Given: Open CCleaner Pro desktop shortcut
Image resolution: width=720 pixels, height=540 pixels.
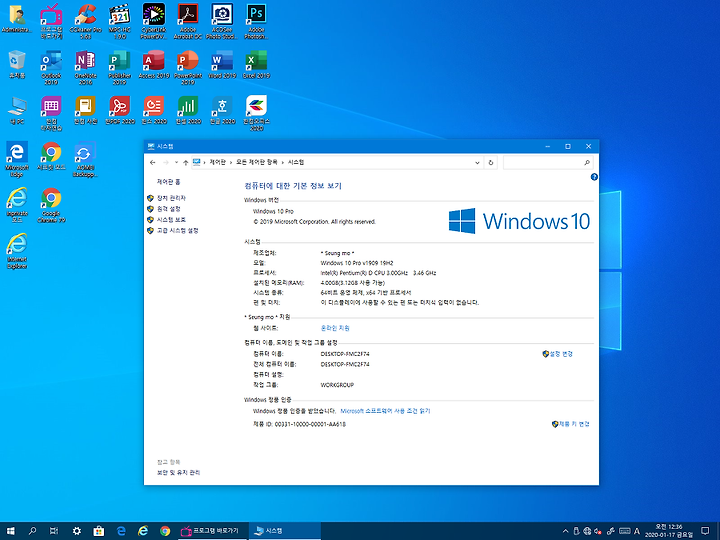Looking at the screenshot, I should click(x=85, y=21).
